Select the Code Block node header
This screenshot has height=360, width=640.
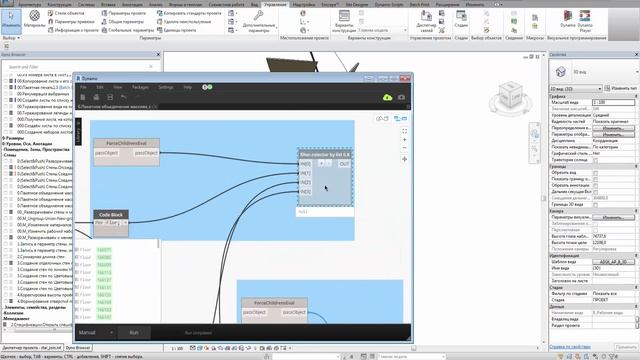pos(111,214)
